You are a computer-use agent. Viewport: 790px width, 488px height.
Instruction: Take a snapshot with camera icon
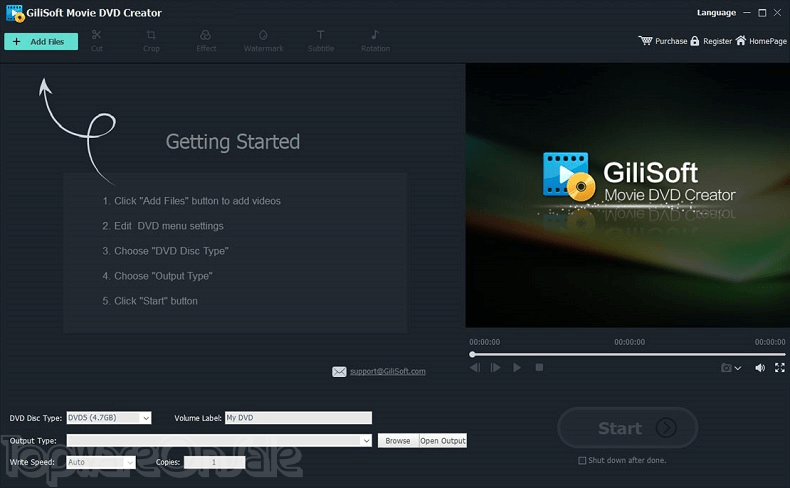(726, 368)
